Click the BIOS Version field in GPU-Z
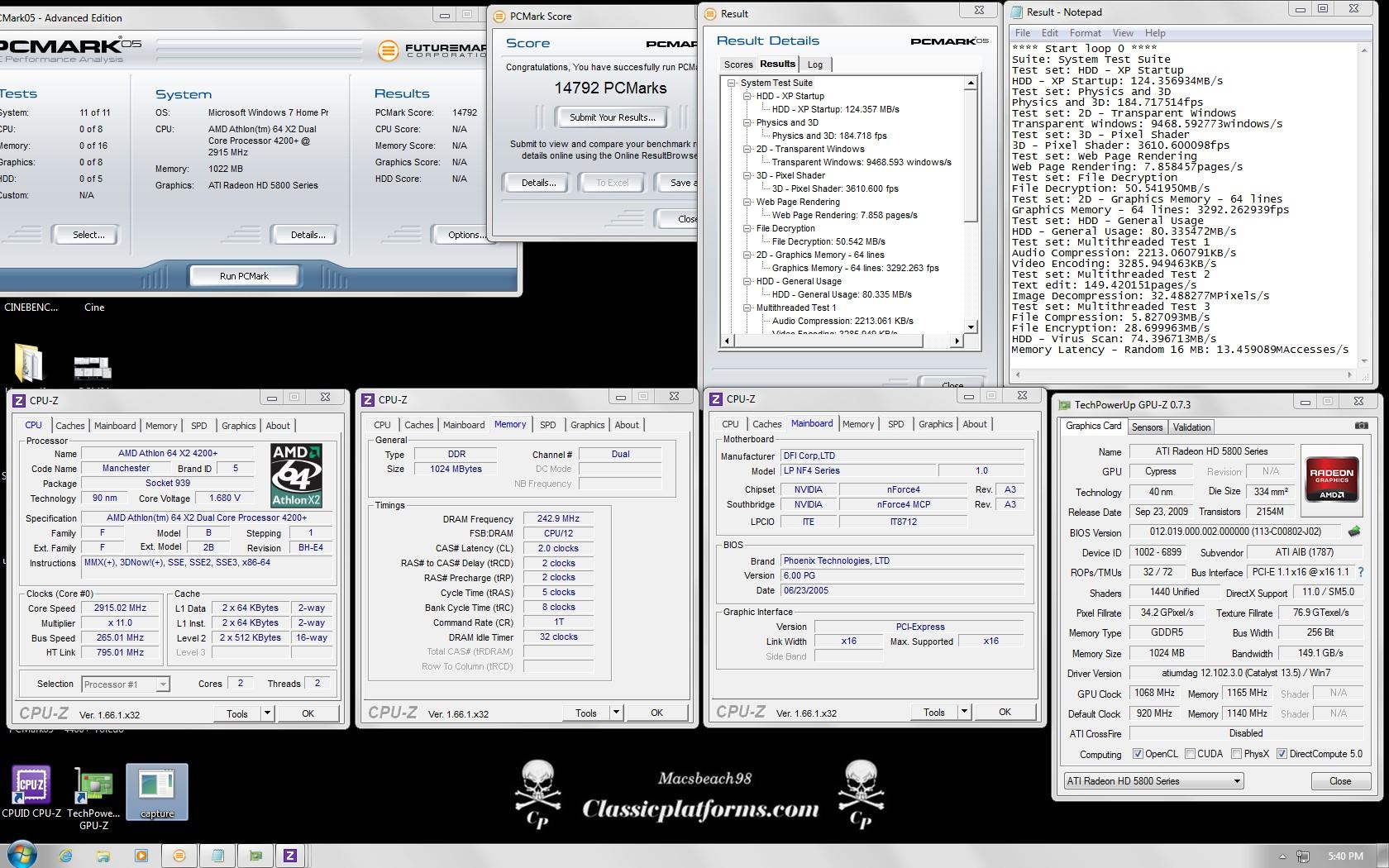 [x=1236, y=532]
